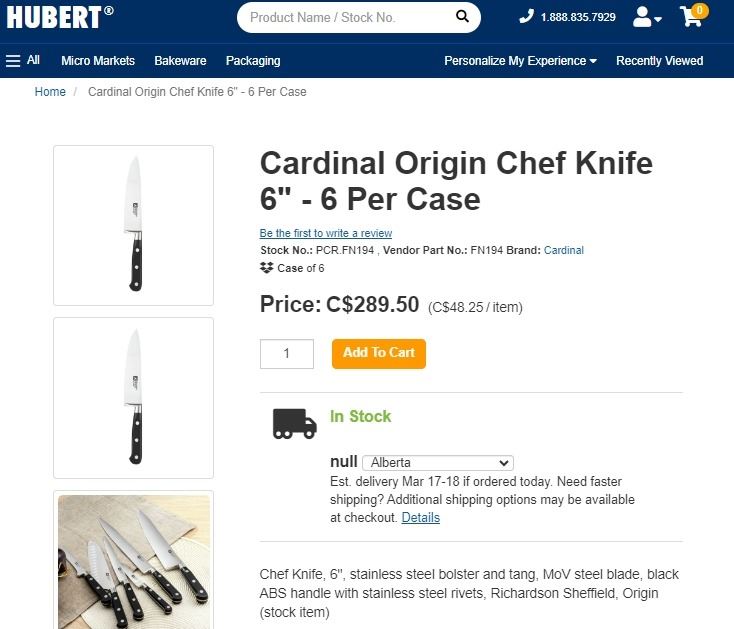Click the search magnifier icon

click(462, 17)
